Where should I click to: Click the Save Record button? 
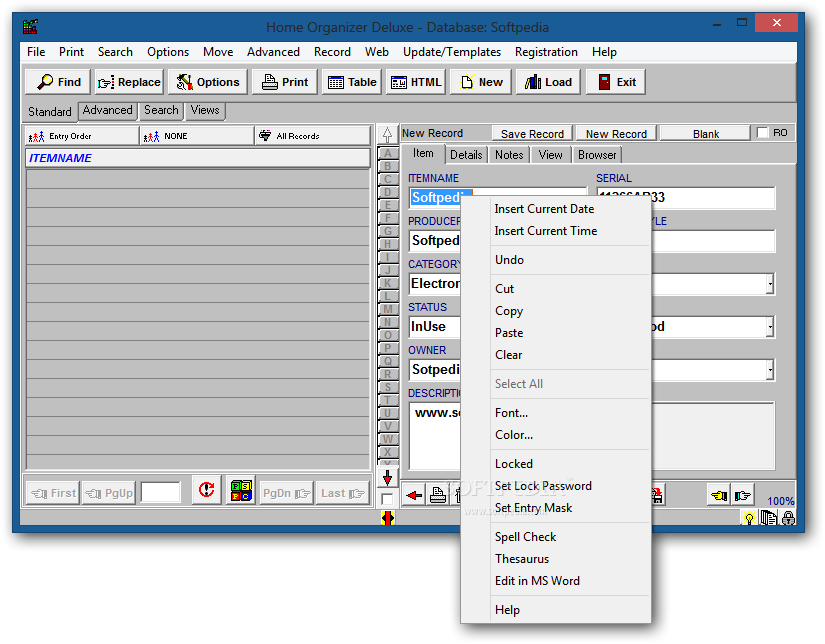tap(532, 134)
